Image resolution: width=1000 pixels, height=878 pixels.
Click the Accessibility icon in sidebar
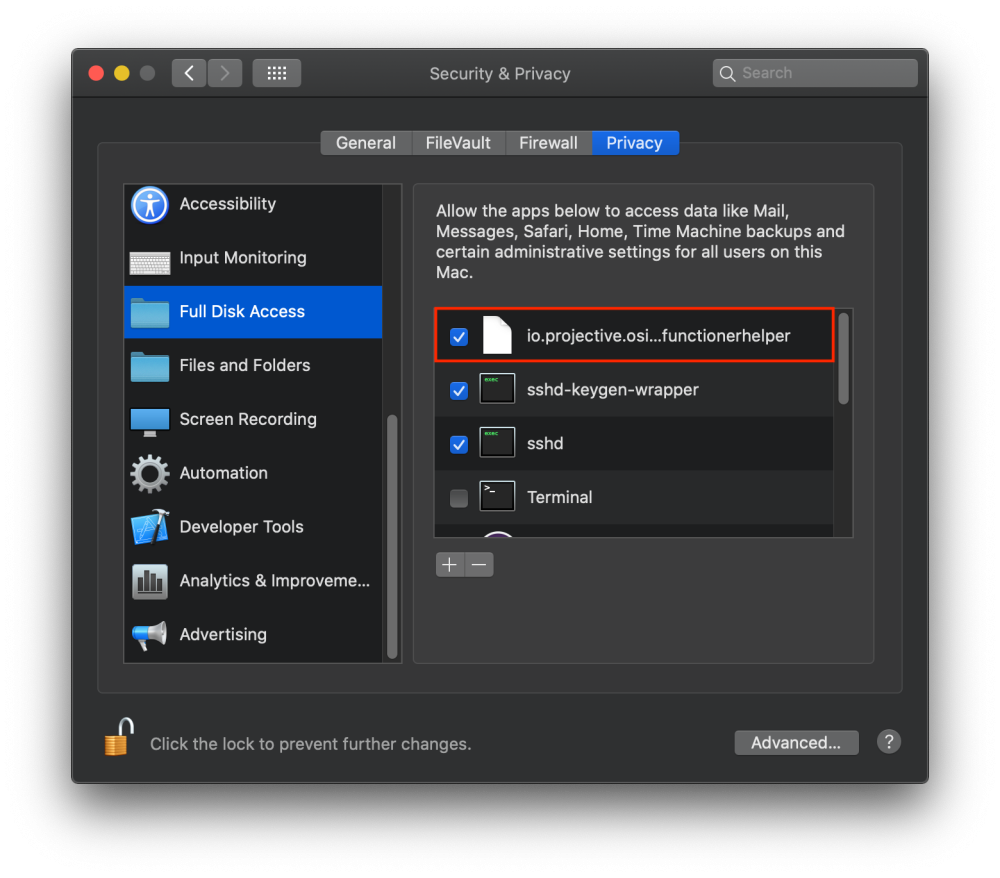[150, 204]
